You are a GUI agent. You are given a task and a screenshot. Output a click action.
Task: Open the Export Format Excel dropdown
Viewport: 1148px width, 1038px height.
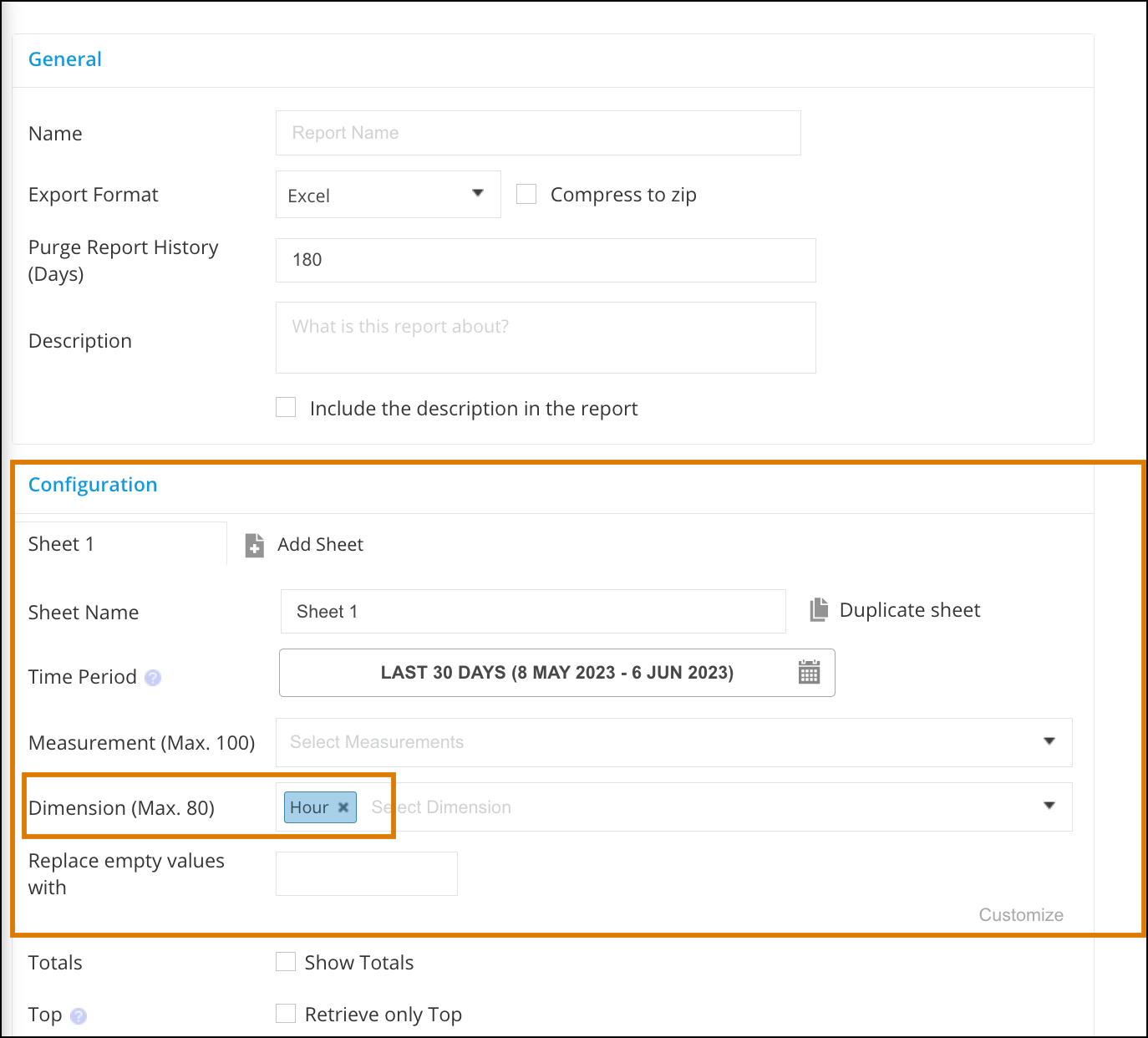pos(389,195)
